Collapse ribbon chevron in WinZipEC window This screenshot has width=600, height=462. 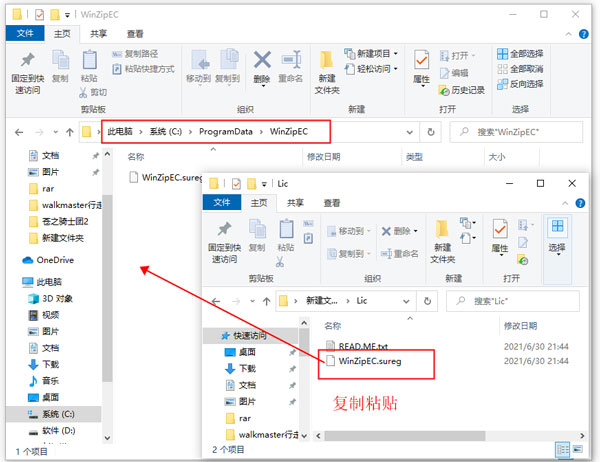click(x=569, y=34)
